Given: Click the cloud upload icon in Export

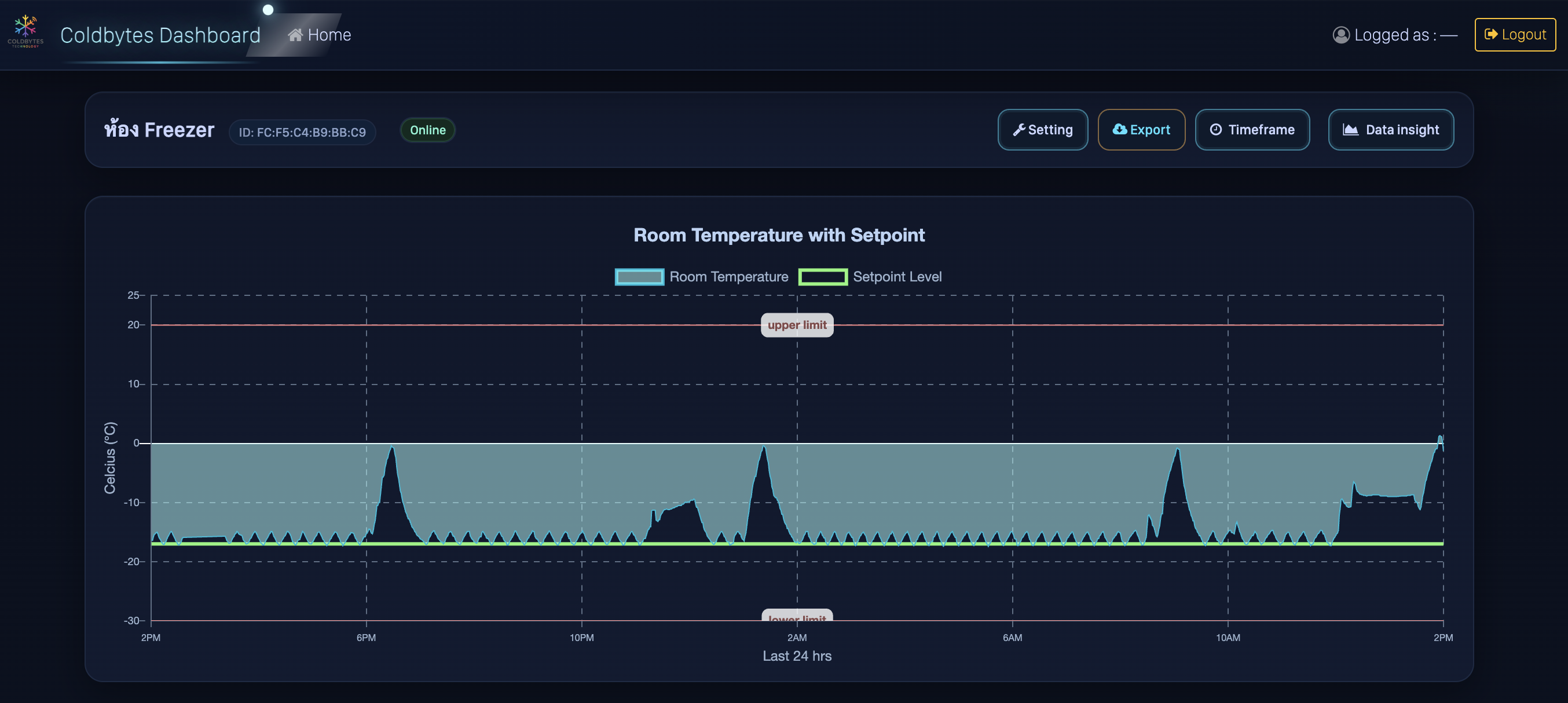Looking at the screenshot, I should point(1119,129).
